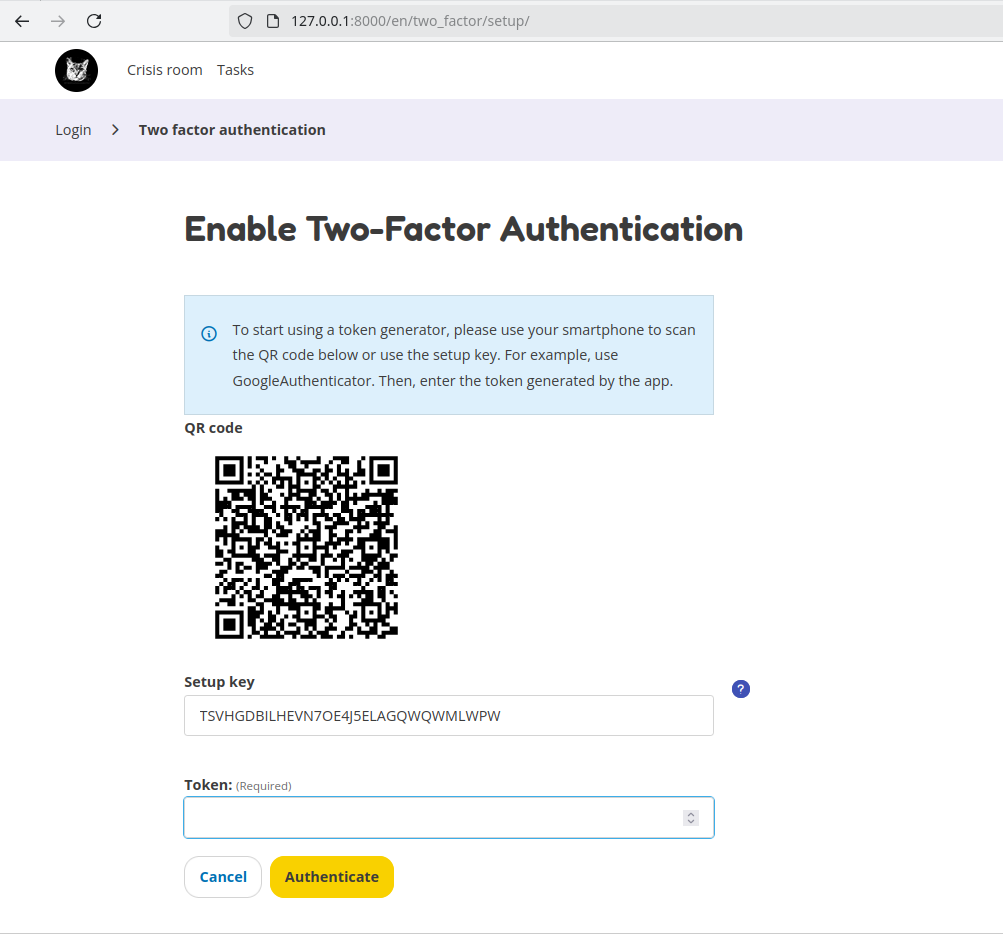Cancel two-factor setup
This screenshot has height=936, width=1003.
[x=223, y=877]
